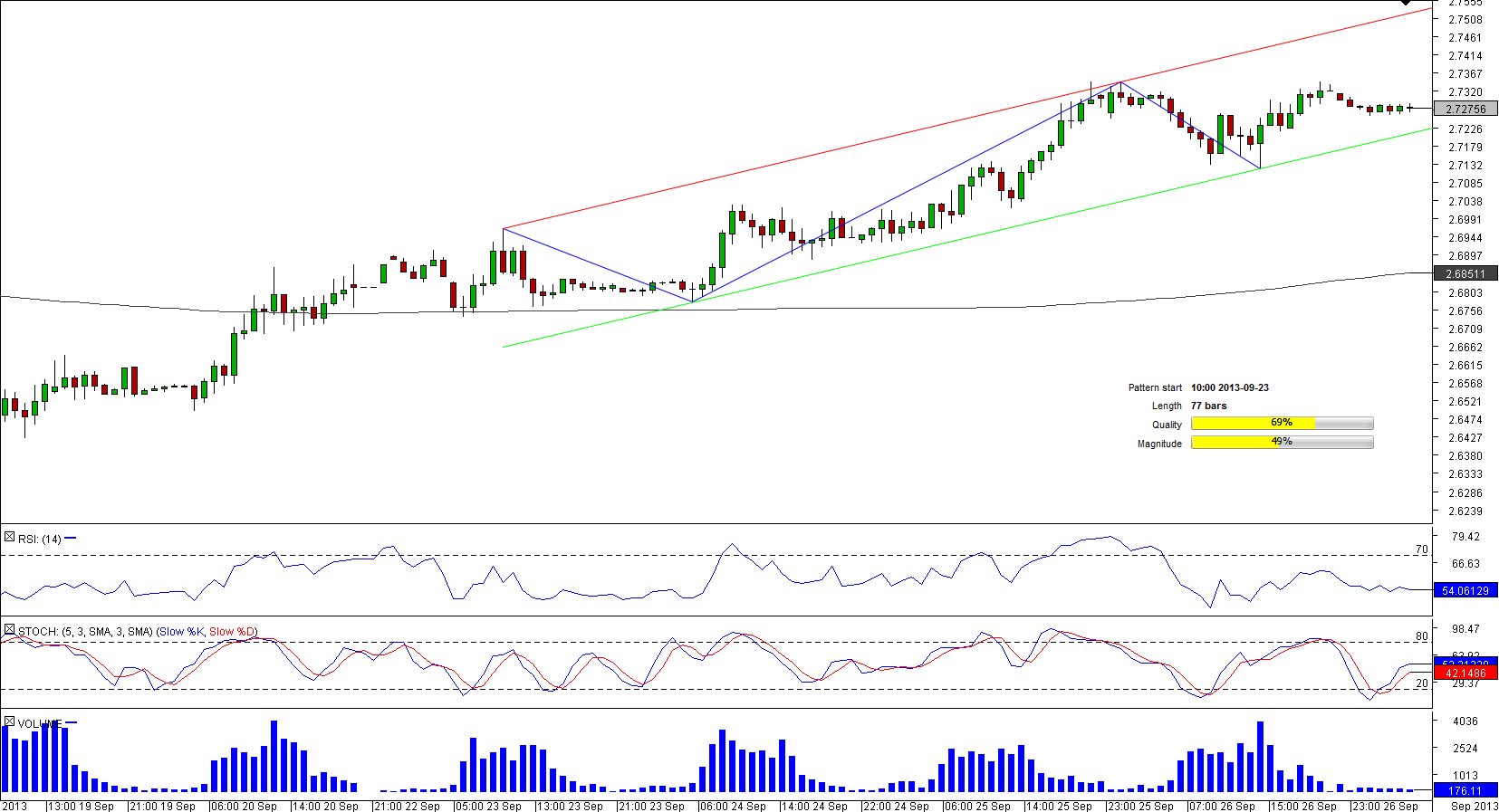Click the stochastic 80 level label
This screenshot has height=812, width=1499.
coord(1421,636)
